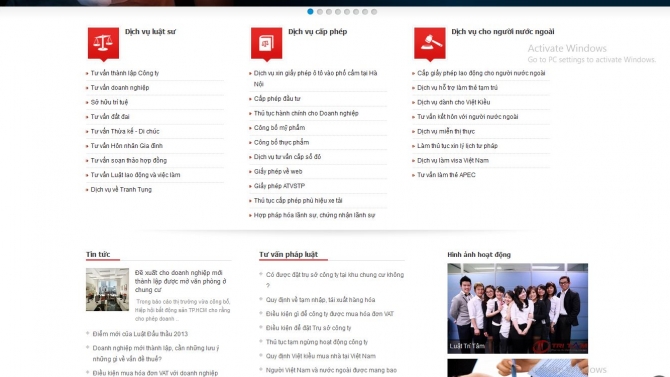Image resolution: width=670 pixels, height=377 pixels.
Task: Open Tư vấn đất đai link
Action: (x=110, y=117)
